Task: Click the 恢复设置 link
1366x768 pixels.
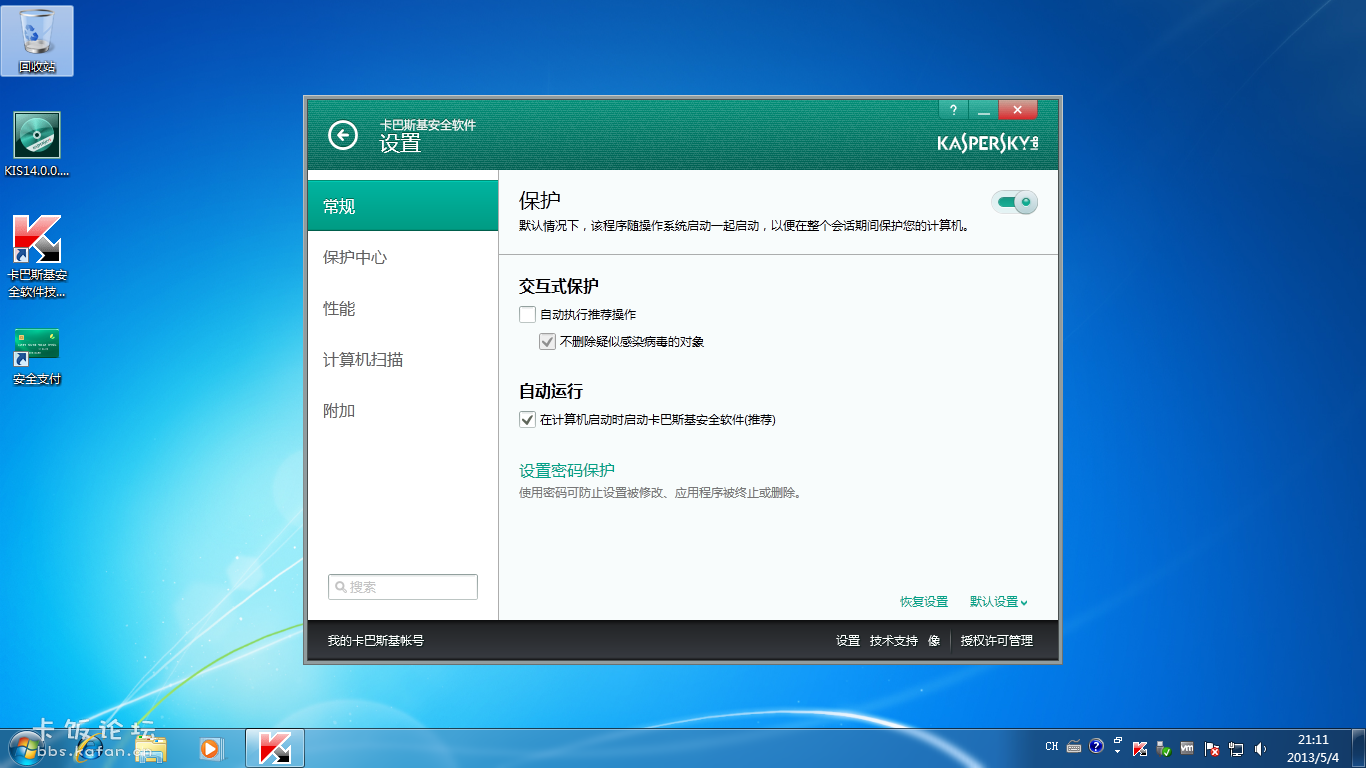Action: pyautogui.click(x=924, y=602)
